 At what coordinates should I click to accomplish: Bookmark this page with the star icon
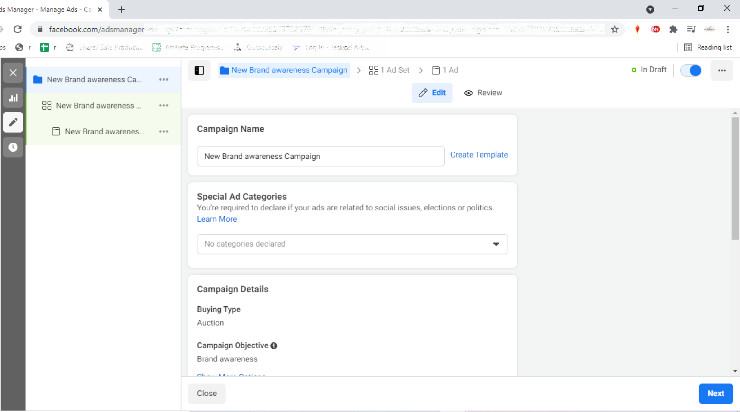pyautogui.click(x=614, y=29)
